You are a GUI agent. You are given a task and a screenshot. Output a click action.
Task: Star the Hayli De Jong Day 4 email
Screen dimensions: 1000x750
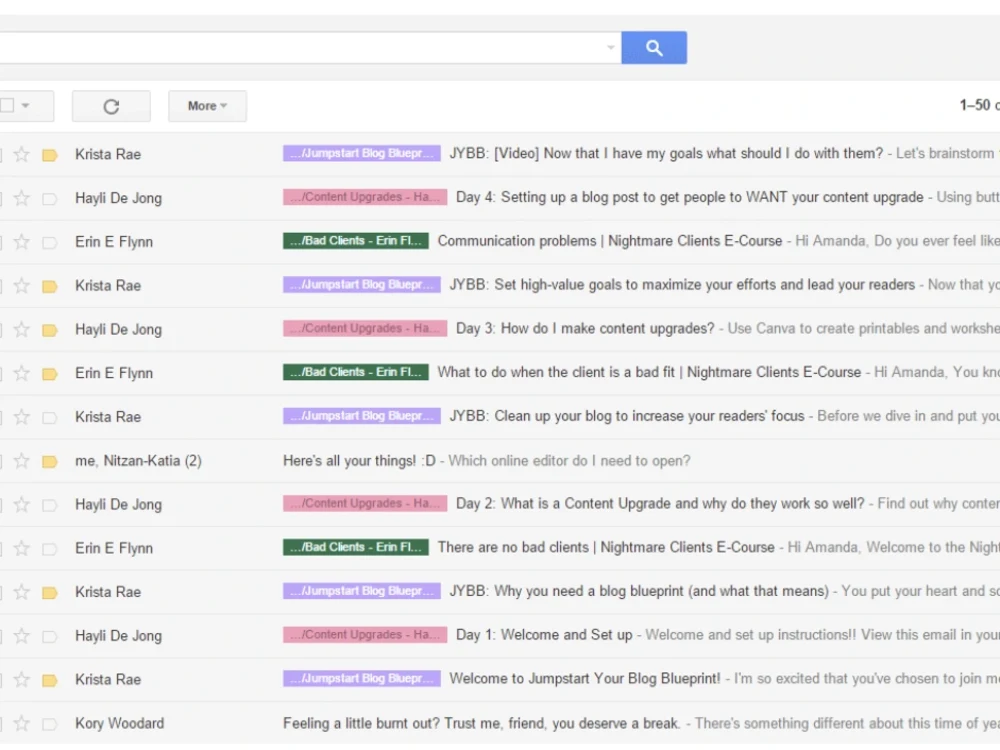pyautogui.click(x=22, y=198)
